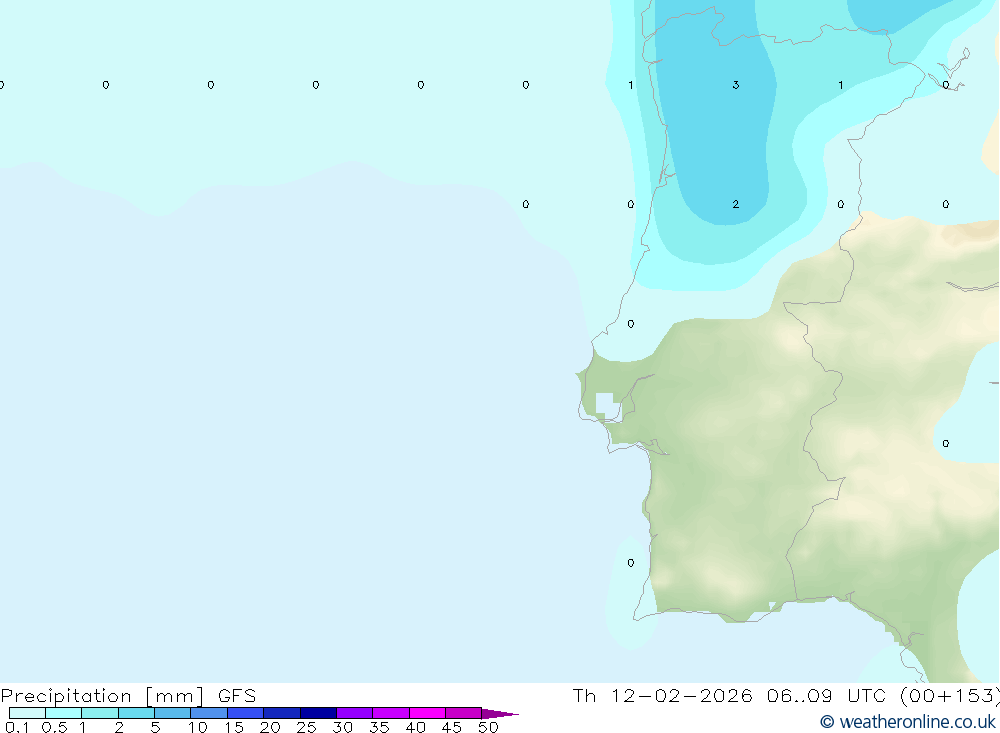Viewport: 1000px width, 733px height.
Task: Pick the legend swatch between 5 and 10
Action: pos(173,713)
